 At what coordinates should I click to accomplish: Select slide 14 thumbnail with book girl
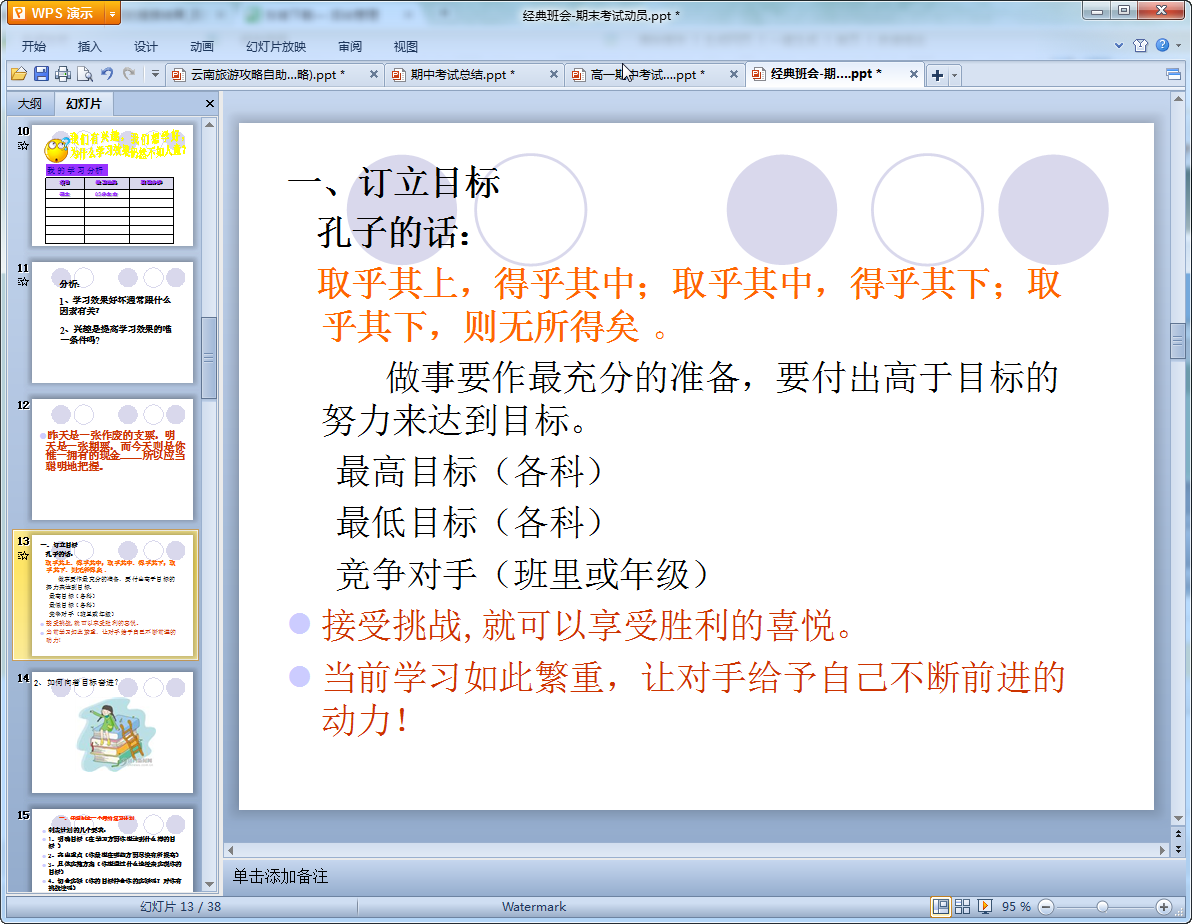click(x=113, y=732)
